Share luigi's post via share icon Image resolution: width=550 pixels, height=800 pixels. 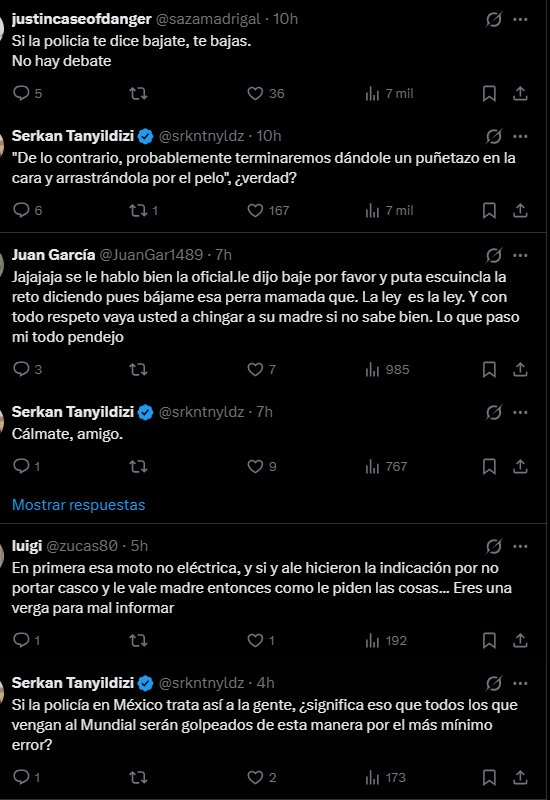click(520, 640)
